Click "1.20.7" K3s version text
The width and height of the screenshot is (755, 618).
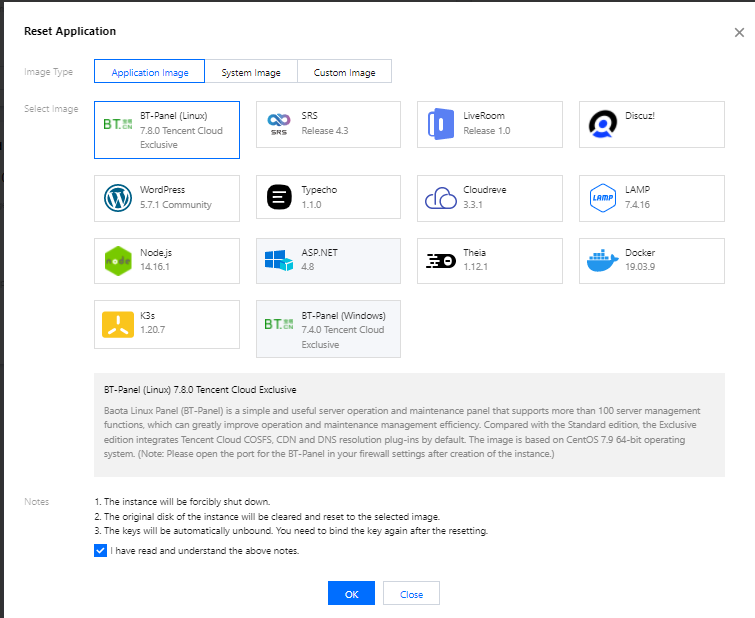tap(153, 330)
